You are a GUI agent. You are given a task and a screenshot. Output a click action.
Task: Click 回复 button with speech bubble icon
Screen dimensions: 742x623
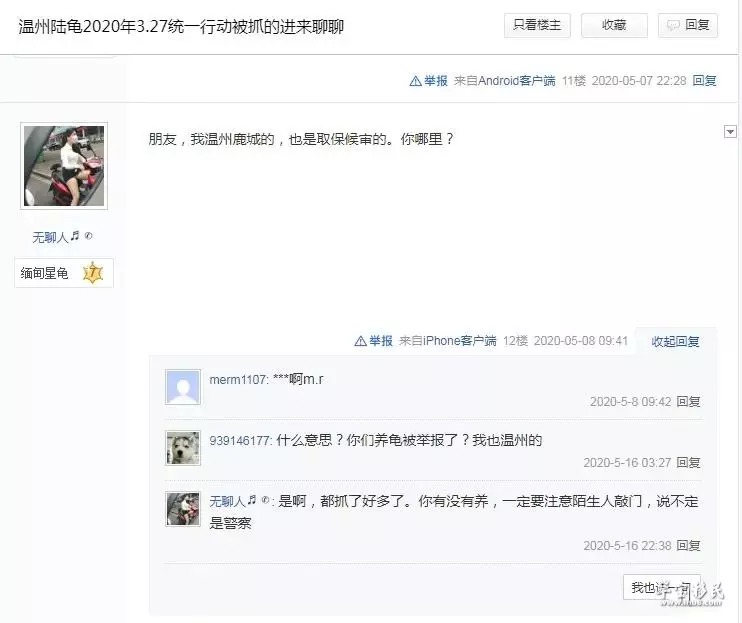[x=688, y=25]
